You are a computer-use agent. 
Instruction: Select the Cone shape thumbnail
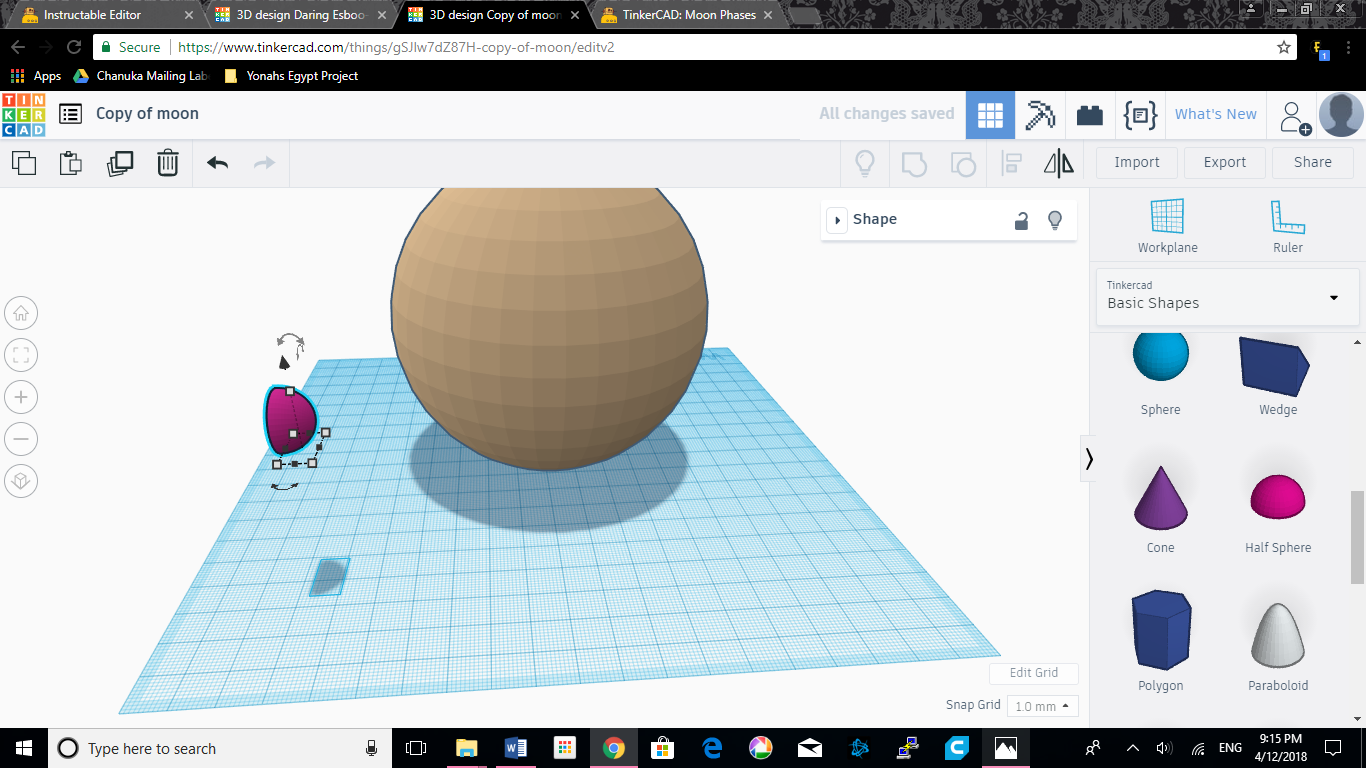click(x=1160, y=496)
